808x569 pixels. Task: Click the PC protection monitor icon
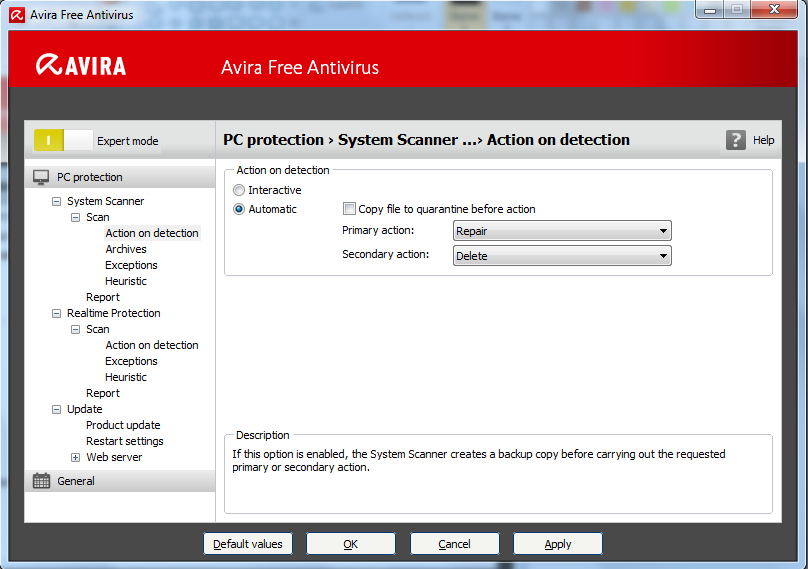41,177
